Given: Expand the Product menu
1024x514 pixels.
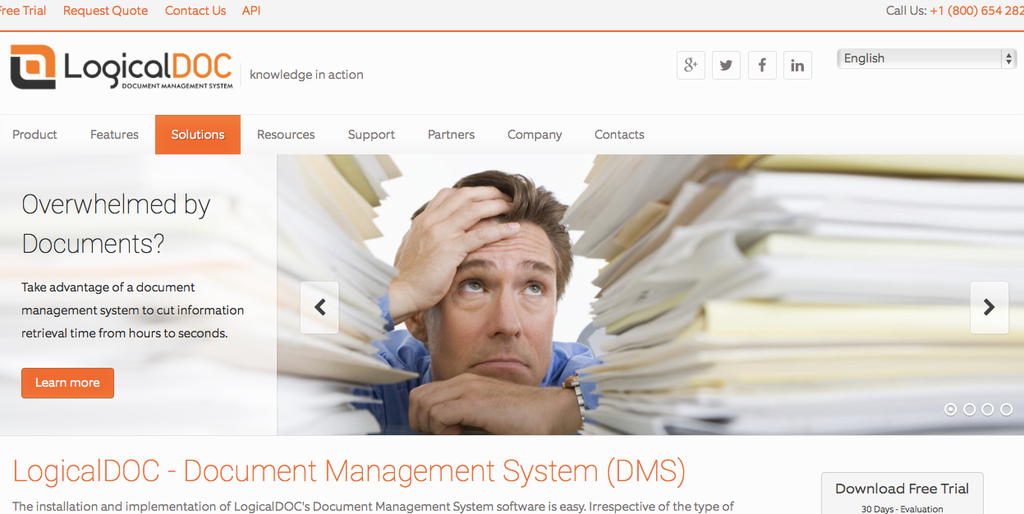Looking at the screenshot, I should [35, 135].
